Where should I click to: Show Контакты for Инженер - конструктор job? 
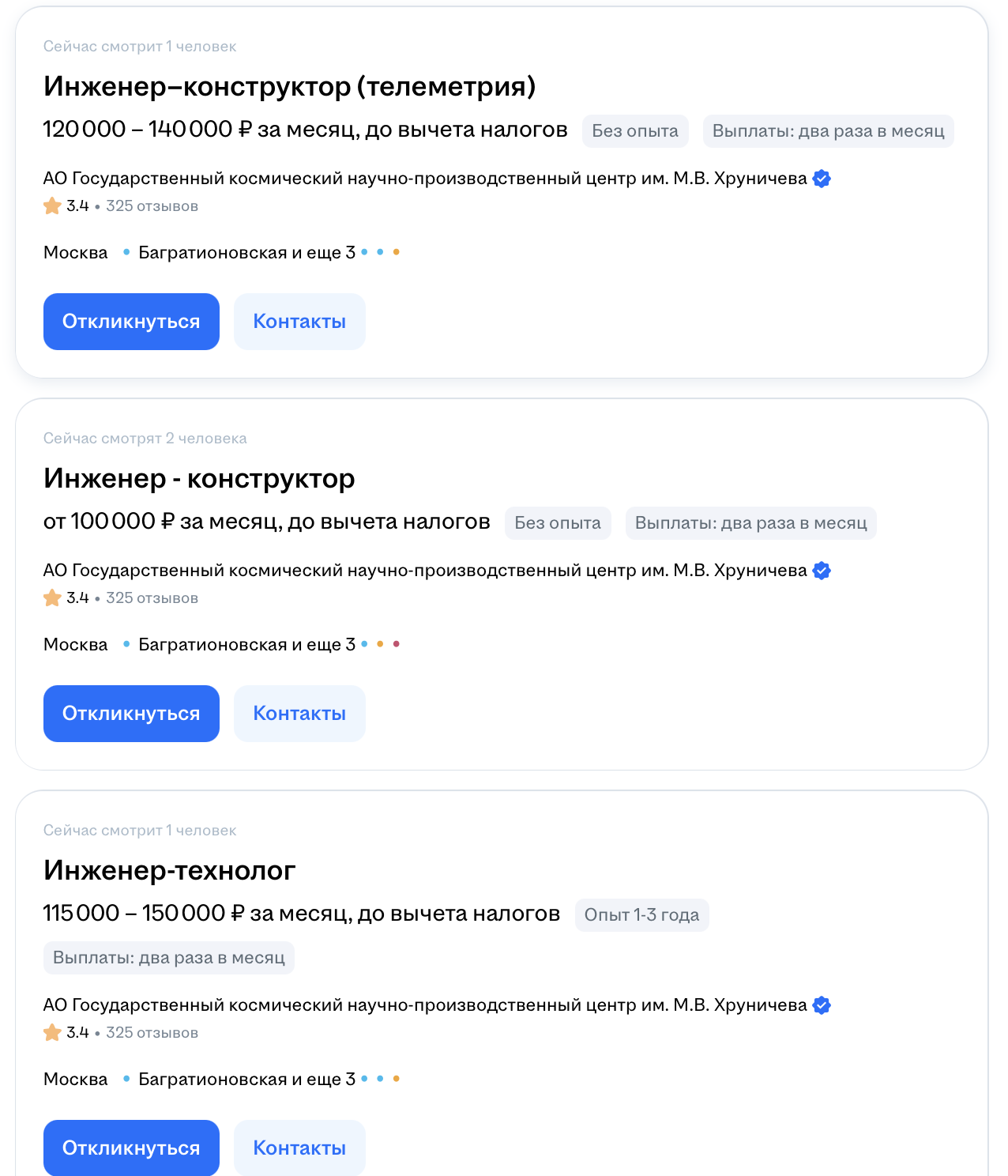pyautogui.click(x=299, y=714)
